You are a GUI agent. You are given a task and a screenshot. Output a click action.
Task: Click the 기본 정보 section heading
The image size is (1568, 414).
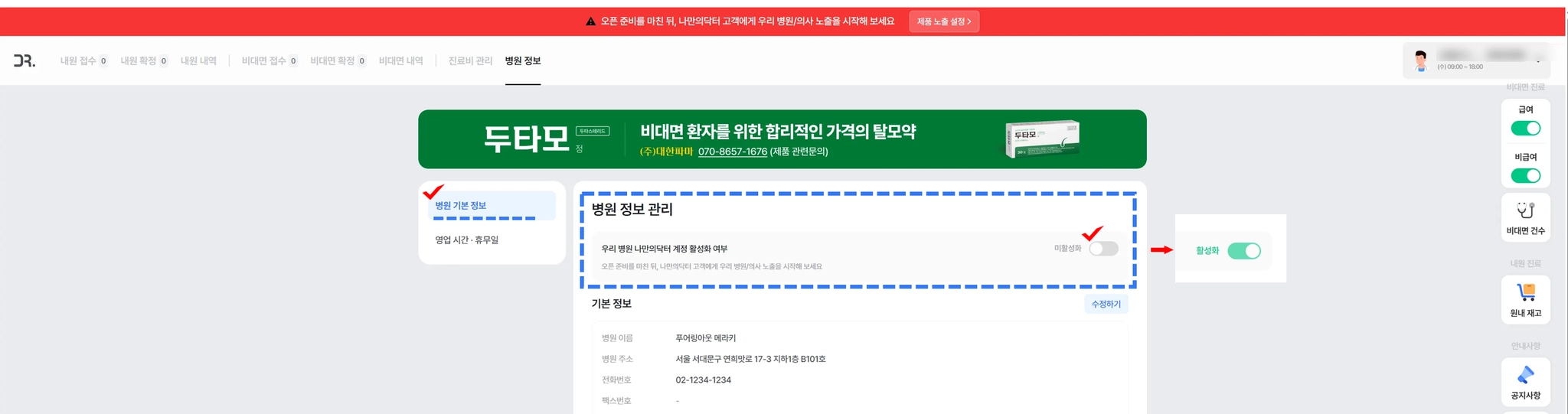pyautogui.click(x=611, y=304)
